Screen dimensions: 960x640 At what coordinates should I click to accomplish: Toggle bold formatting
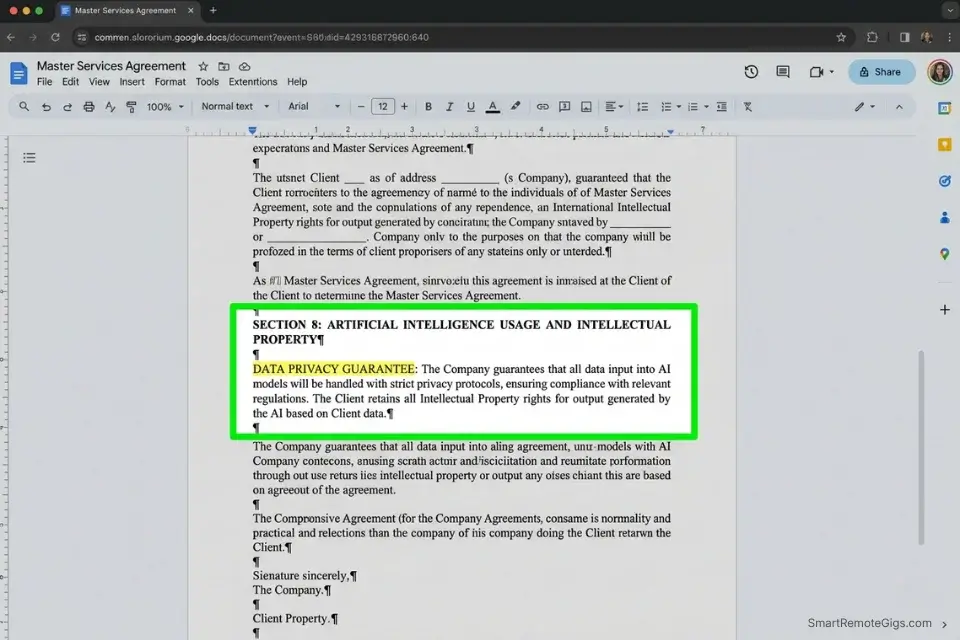click(428, 107)
